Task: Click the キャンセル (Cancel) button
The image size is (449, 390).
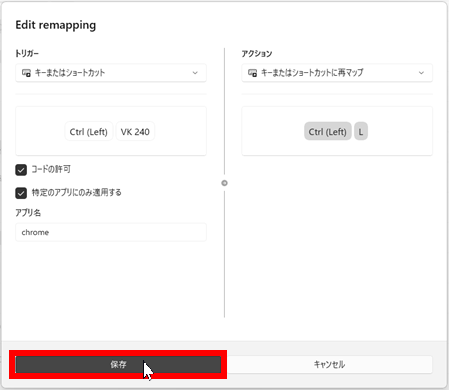Action: [329, 364]
